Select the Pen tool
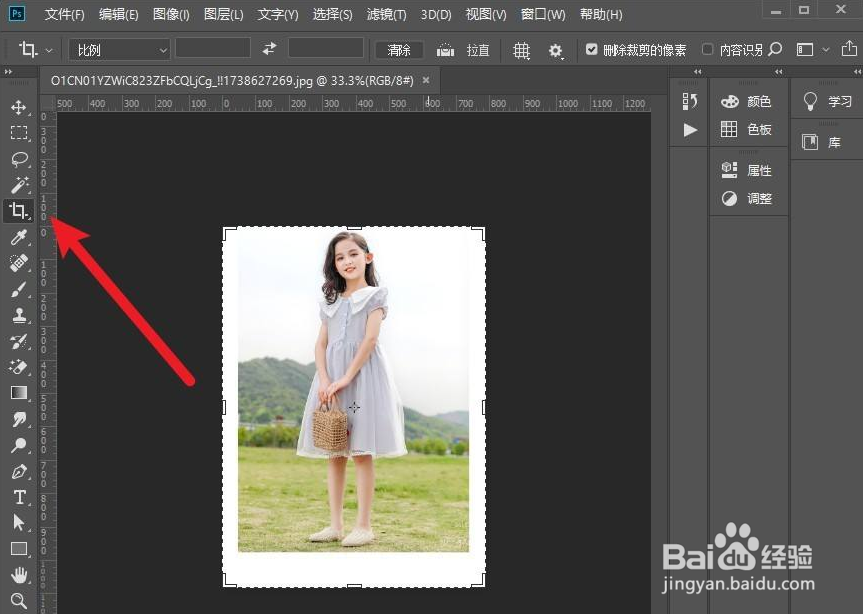Screen dimensions: 863x614 coord(19,472)
